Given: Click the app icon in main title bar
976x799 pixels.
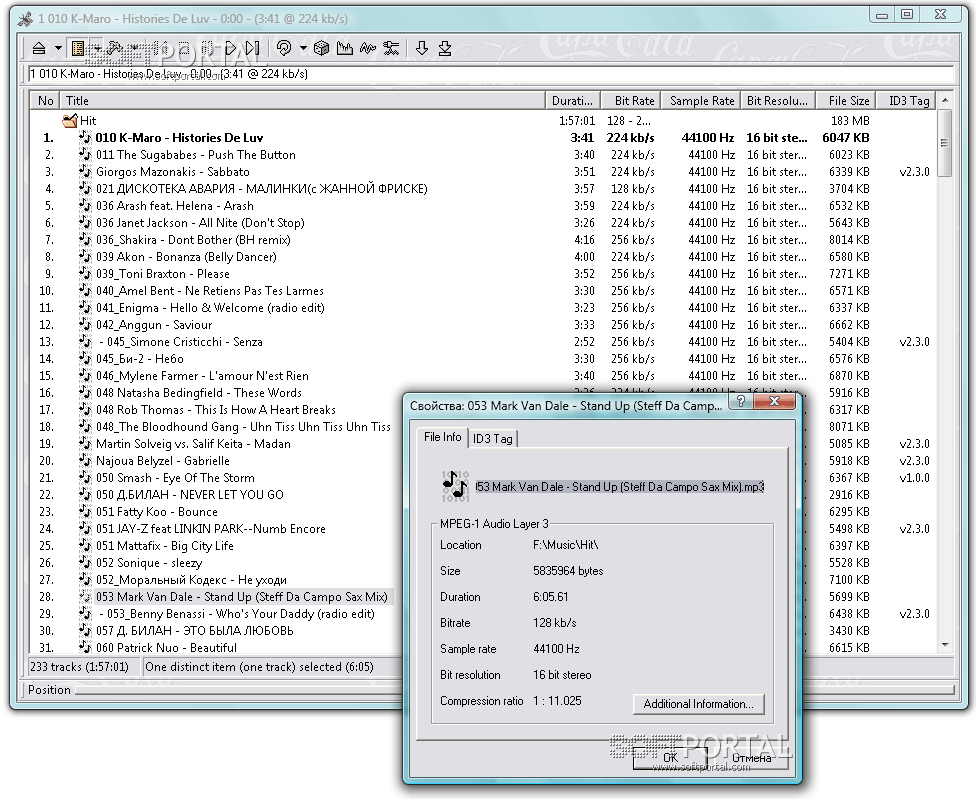Looking at the screenshot, I should [25, 19].
